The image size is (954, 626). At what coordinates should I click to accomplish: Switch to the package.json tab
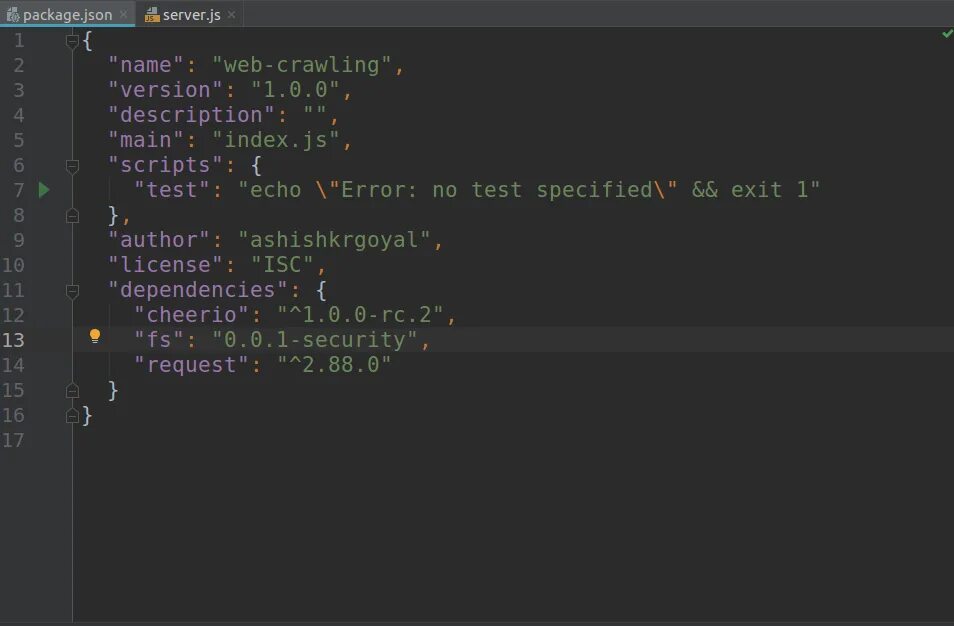pos(67,14)
